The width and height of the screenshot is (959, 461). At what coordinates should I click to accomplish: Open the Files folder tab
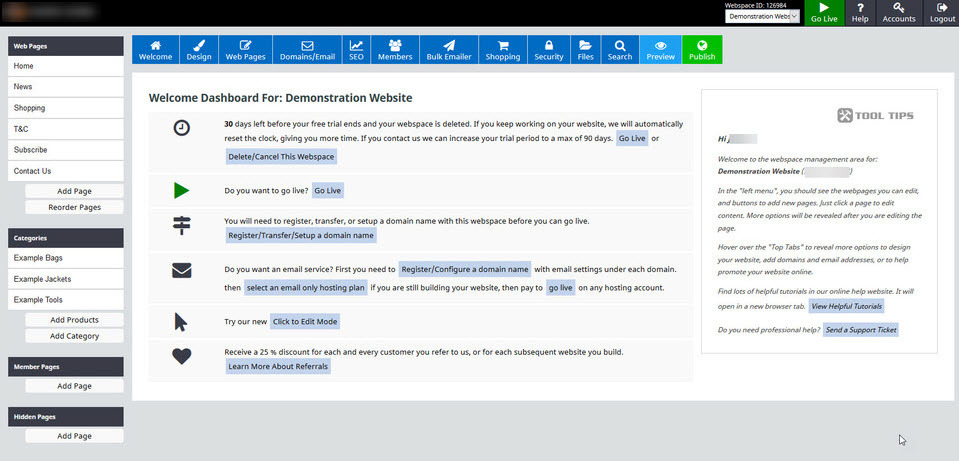[x=585, y=50]
